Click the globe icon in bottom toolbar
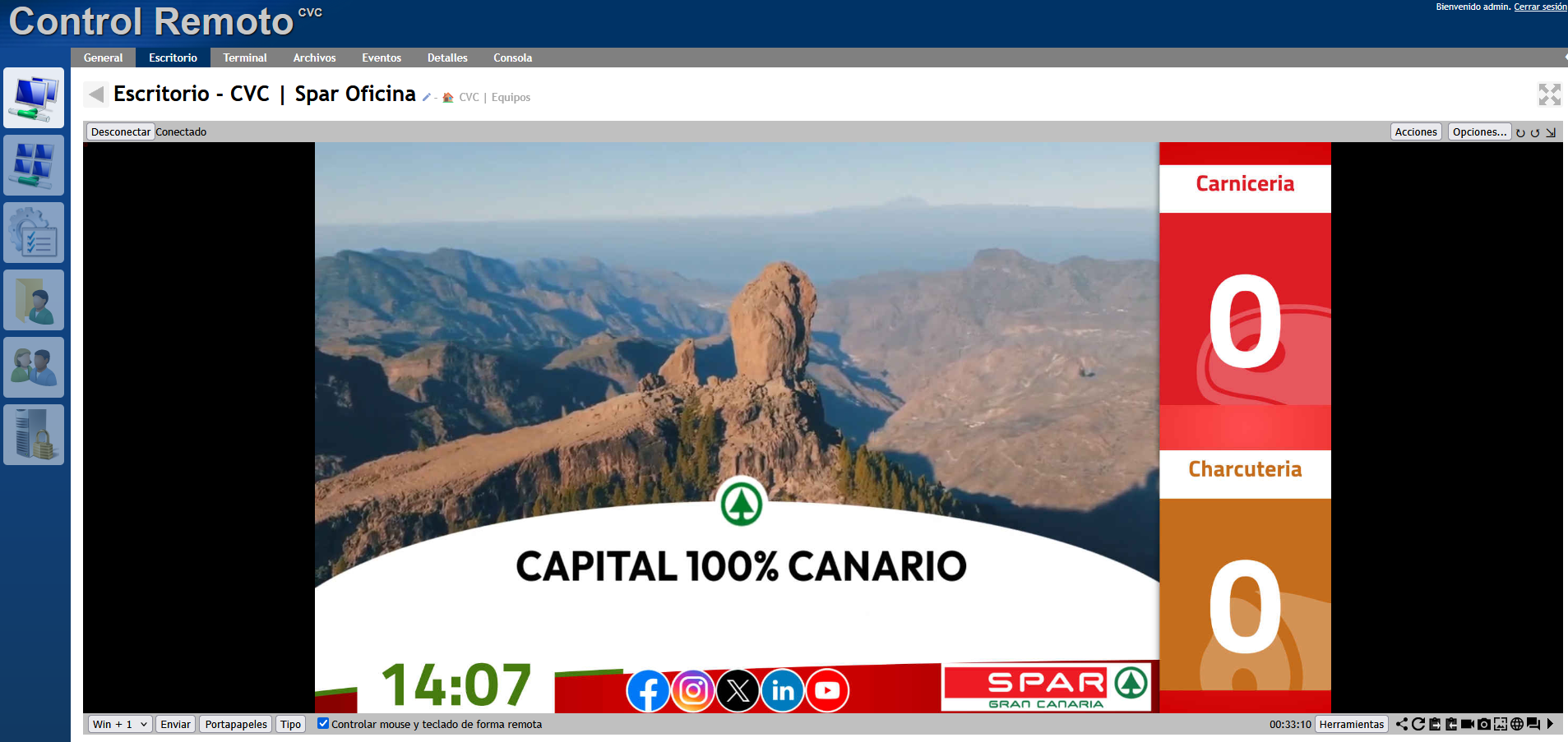The width and height of the screenshot is (1568, 742). [x=1517, y=724]
